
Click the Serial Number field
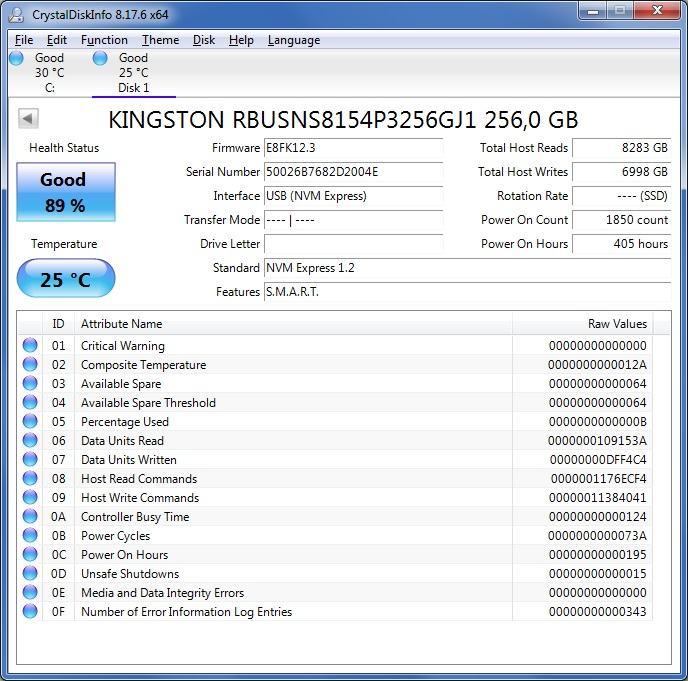click(x=353, y=172)
